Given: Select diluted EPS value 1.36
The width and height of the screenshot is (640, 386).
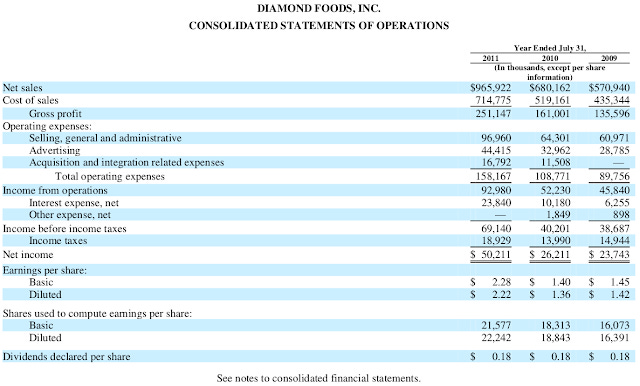Looking at the screenshot, I should coord(561,295).
